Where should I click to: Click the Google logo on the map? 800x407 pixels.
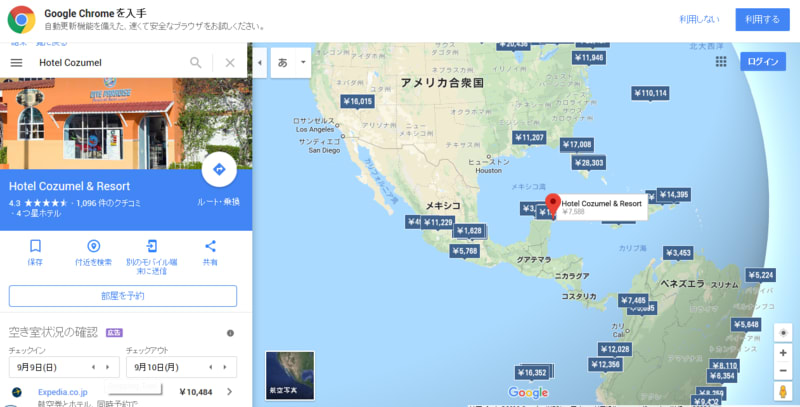(x=528, y=393)
